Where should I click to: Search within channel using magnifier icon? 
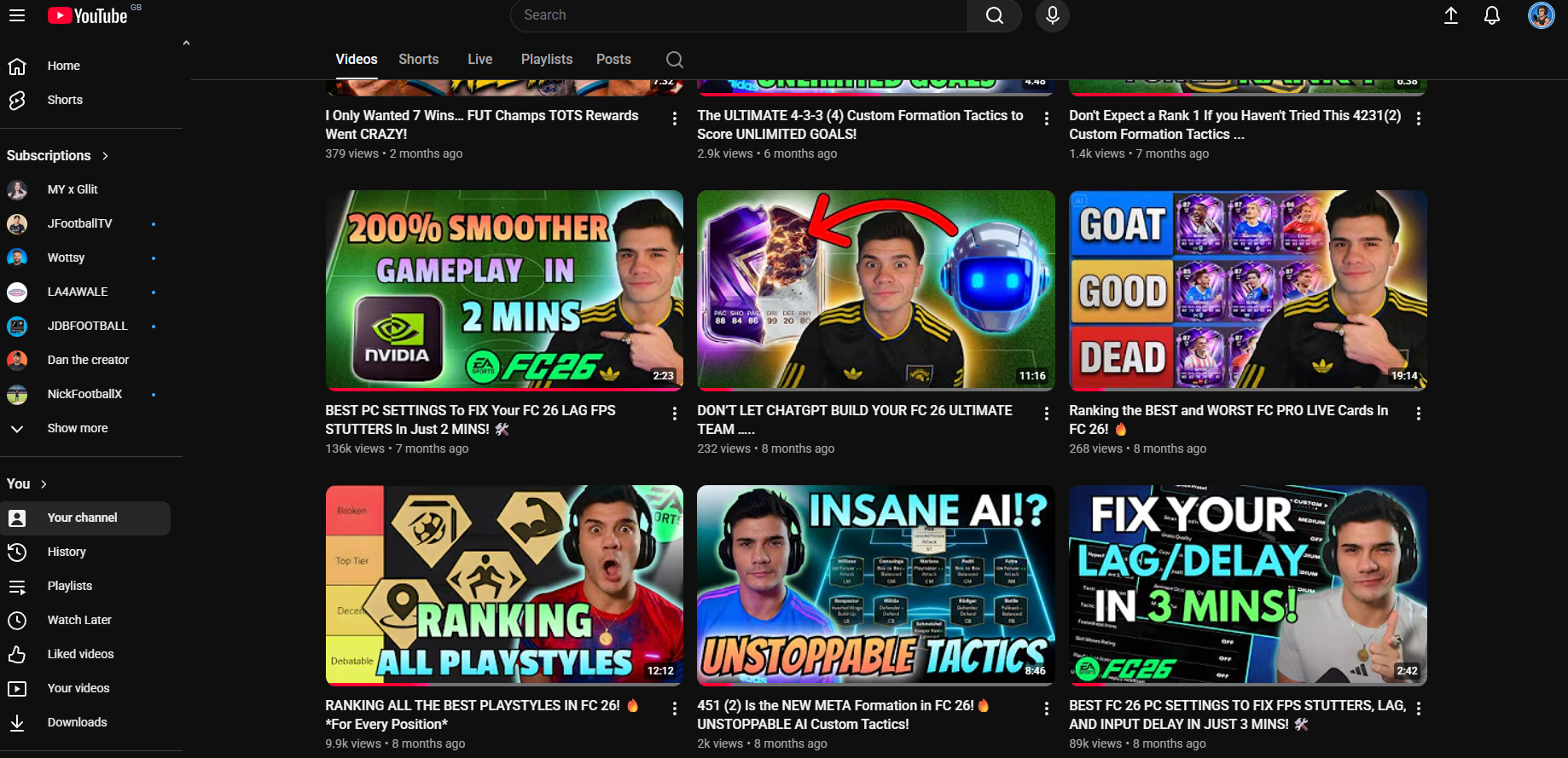pos(675,60)
